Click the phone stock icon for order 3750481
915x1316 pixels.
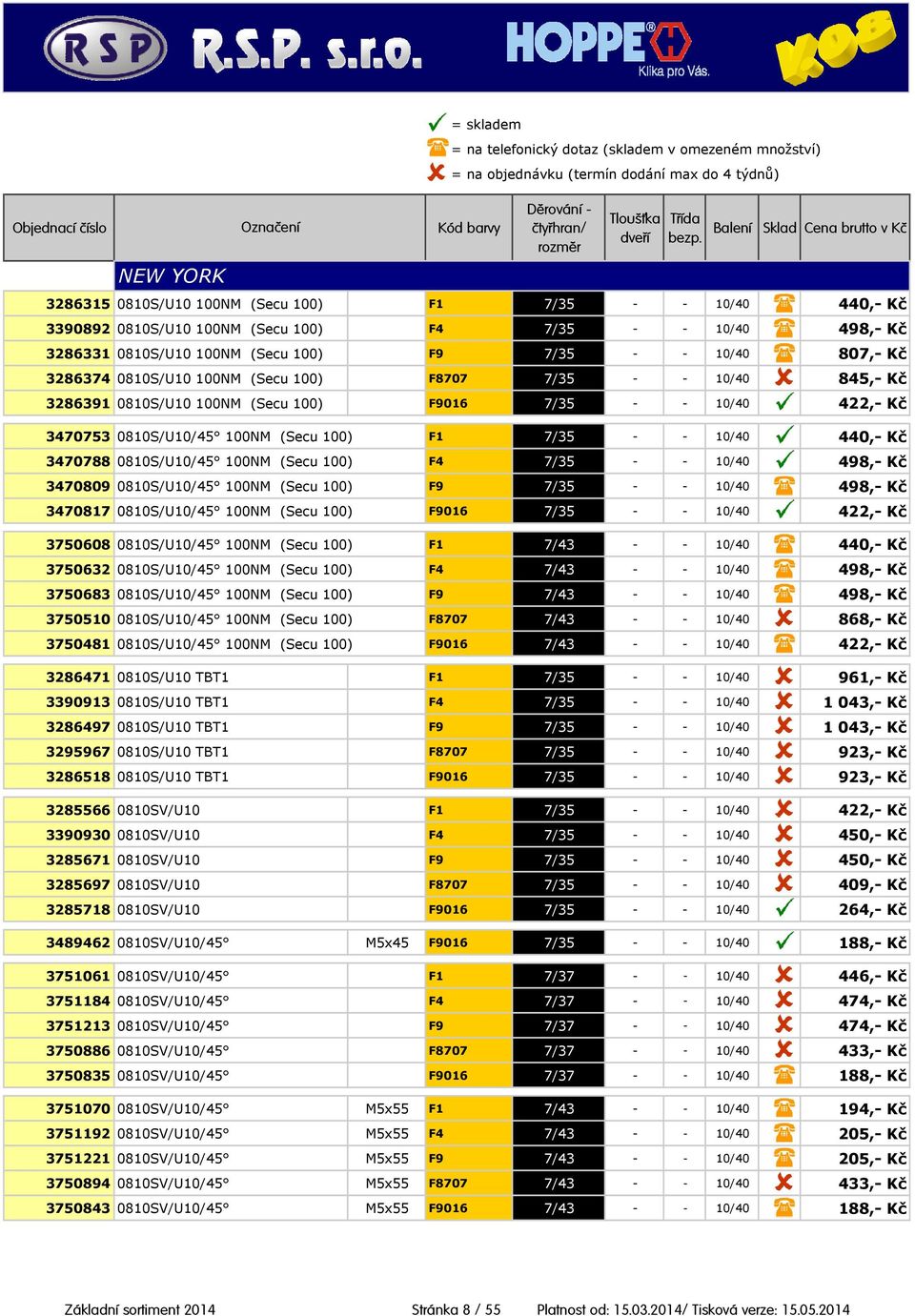tap(783, 642)
